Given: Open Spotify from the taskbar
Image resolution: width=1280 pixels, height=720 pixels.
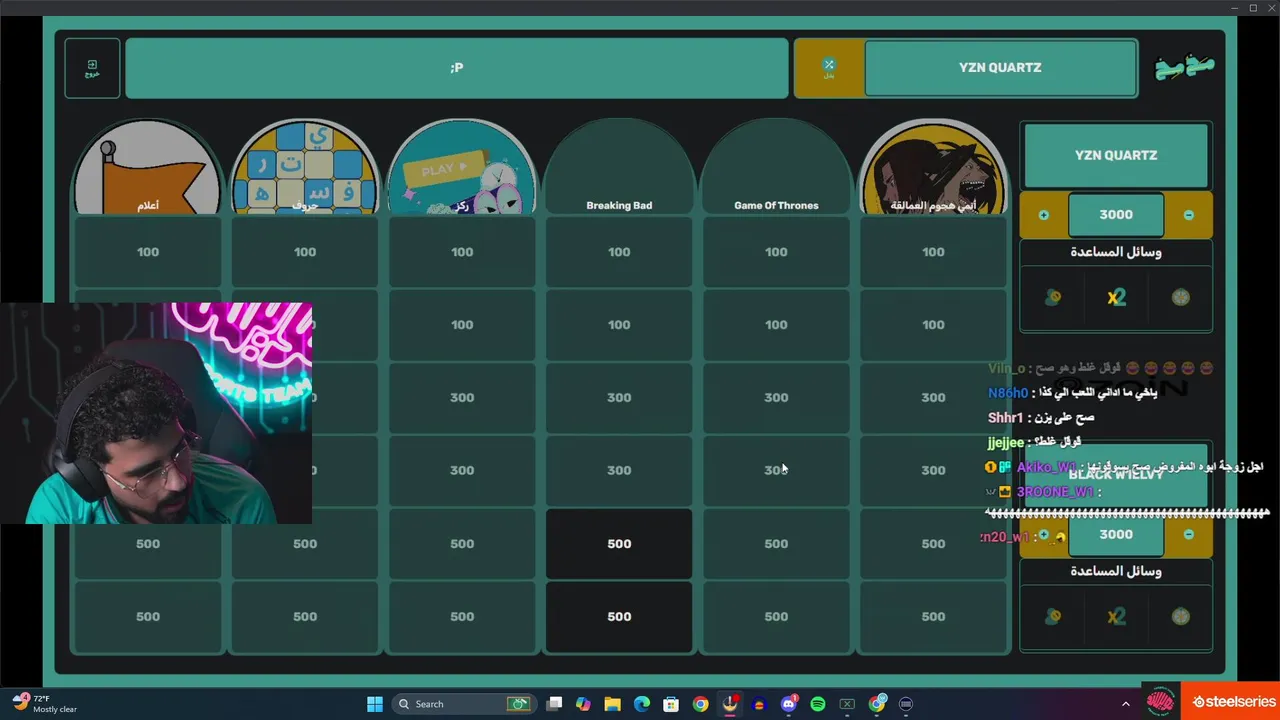Looking at the screenshot, I should coord(818,704).
